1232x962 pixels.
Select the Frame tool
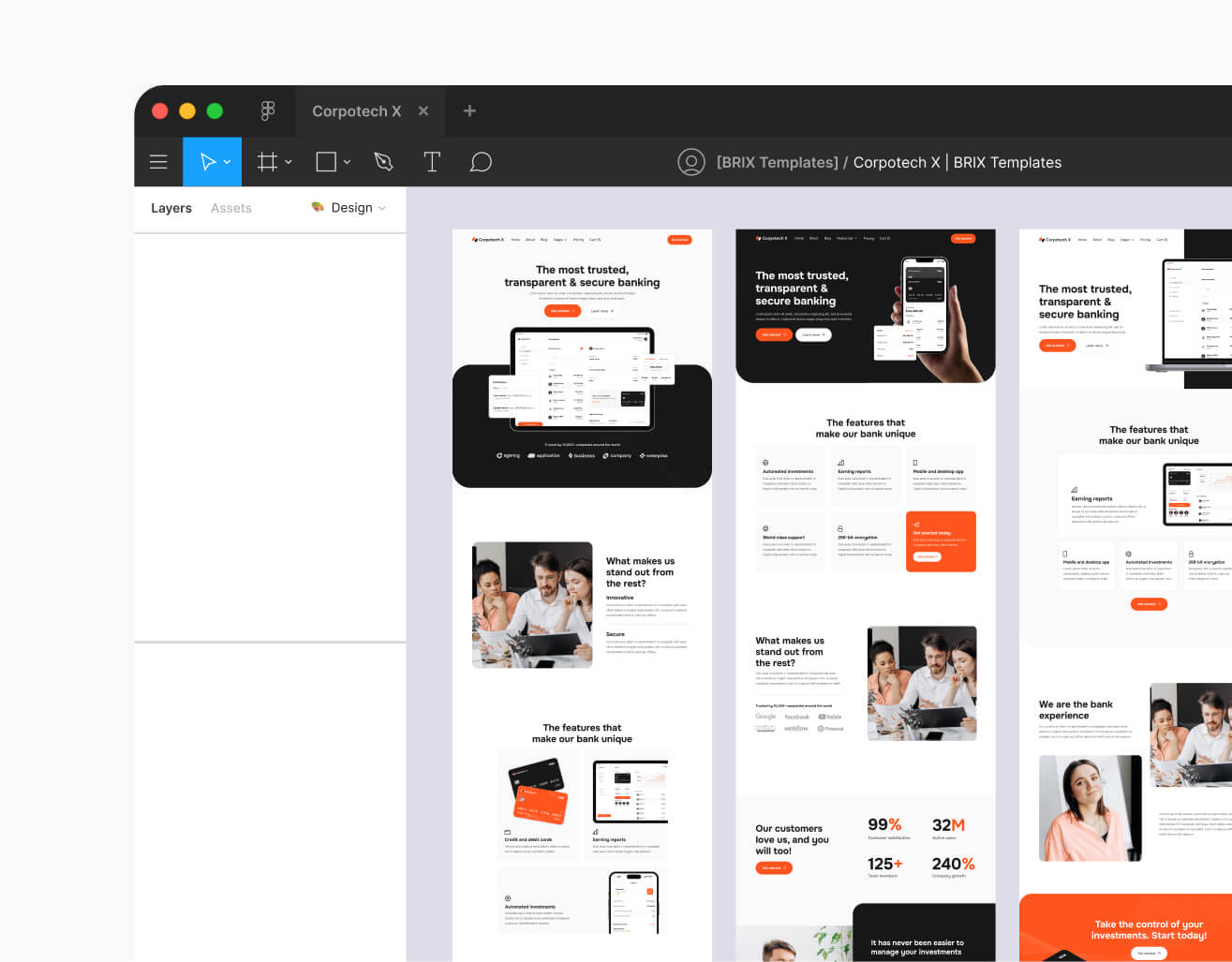tap(266, 161)
